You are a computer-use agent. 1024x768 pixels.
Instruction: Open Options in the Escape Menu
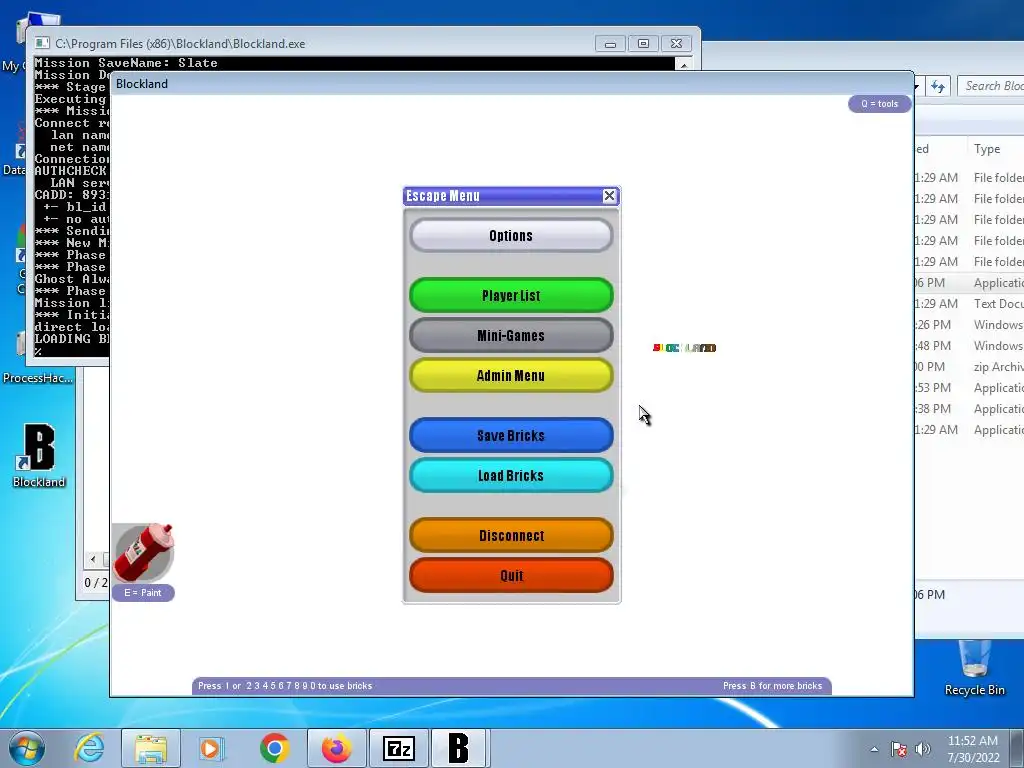[x=511, y=236]
